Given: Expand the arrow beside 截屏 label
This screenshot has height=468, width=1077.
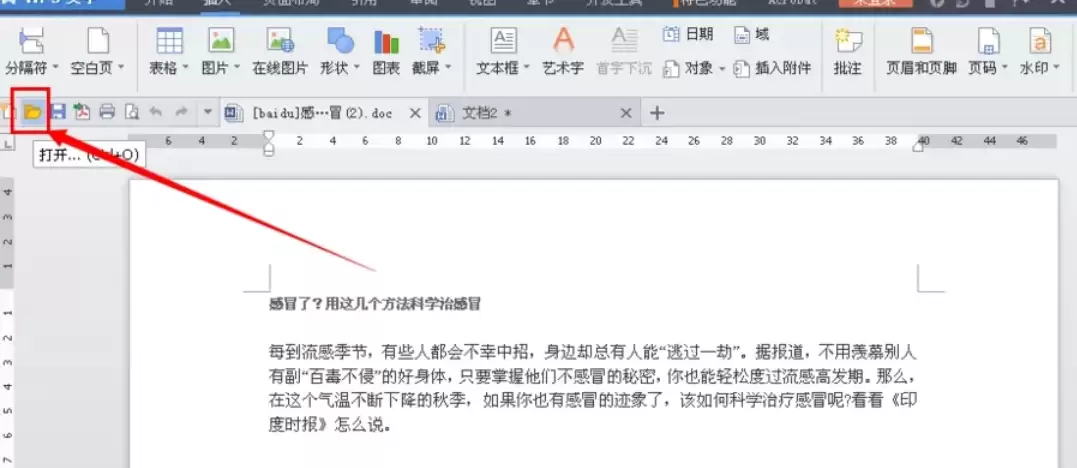Looking at the screenshot, I should click(448, 68).
